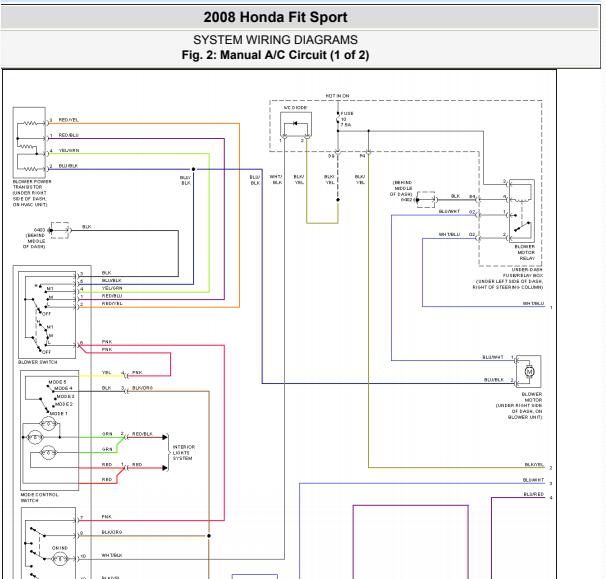Click the BLK label beside the G502 ground
The image size is (606, 579).
[455, 196]
